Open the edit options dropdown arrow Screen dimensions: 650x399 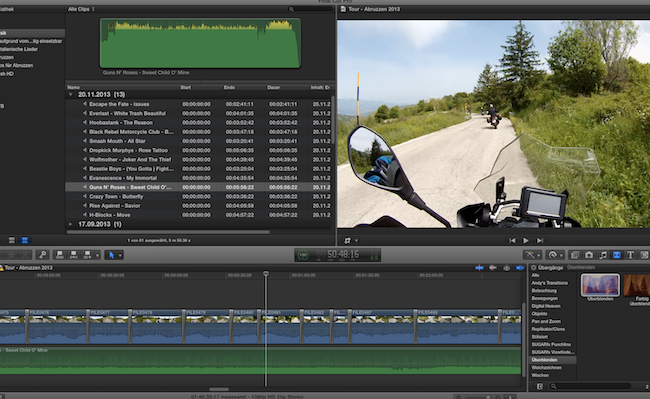coord(97,255)
